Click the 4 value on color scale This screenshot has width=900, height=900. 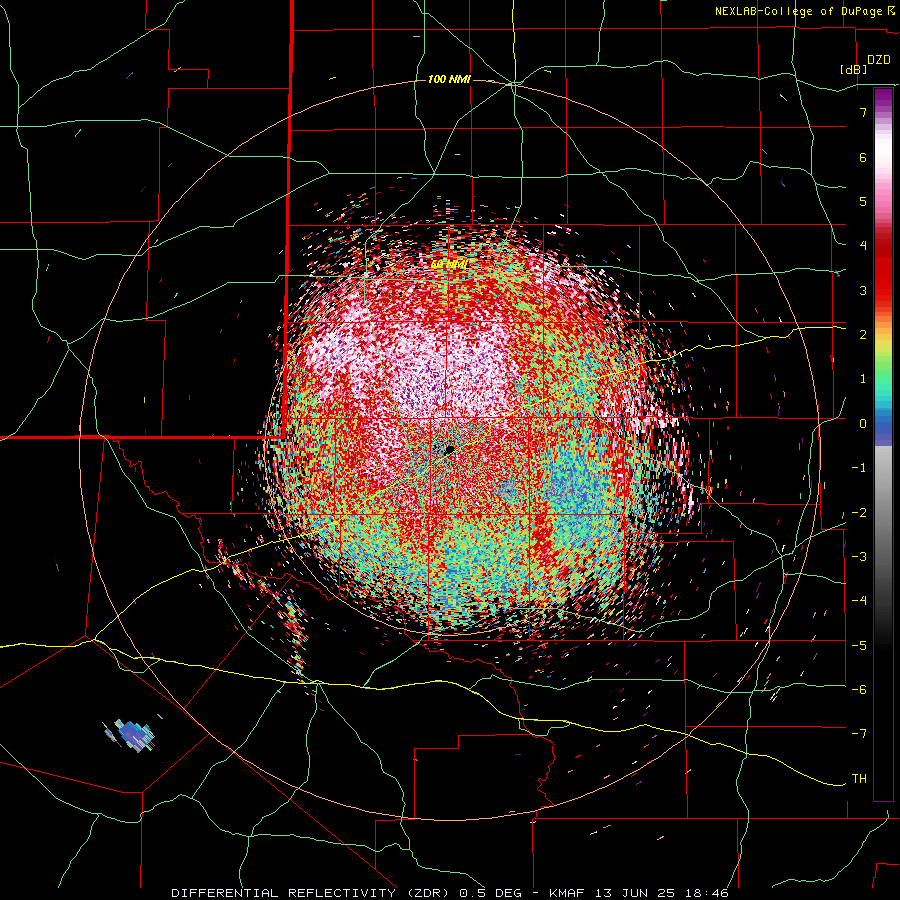coord(863,246)
